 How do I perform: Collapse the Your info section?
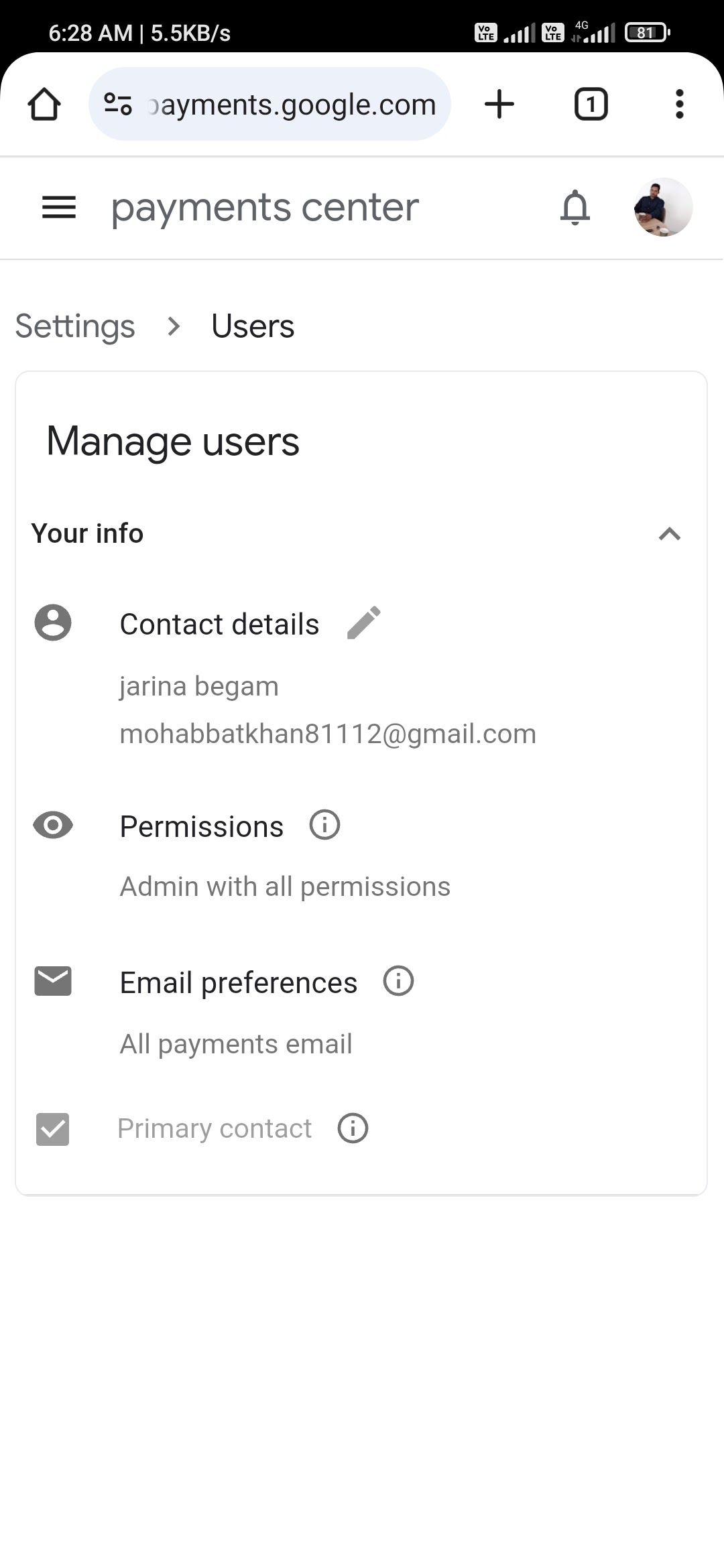coord(669,534)
